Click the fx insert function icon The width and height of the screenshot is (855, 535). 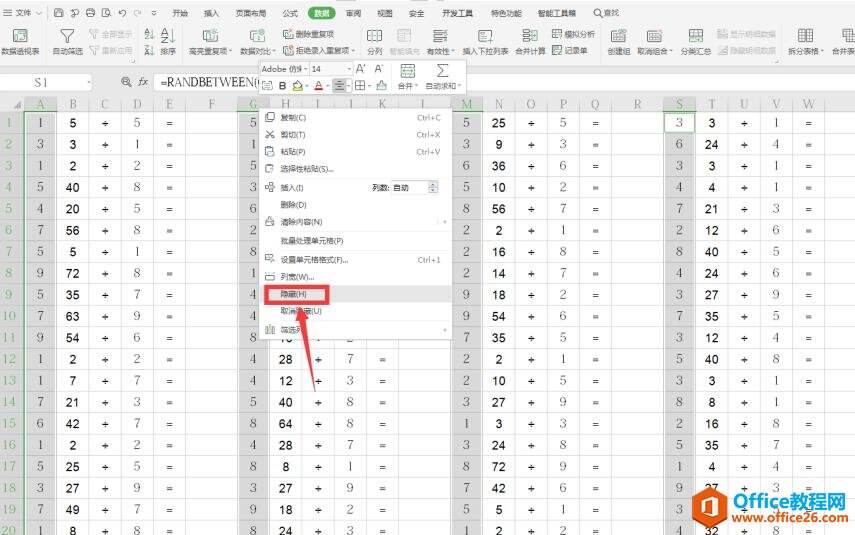pyautogui.click(x=143, y=82)
